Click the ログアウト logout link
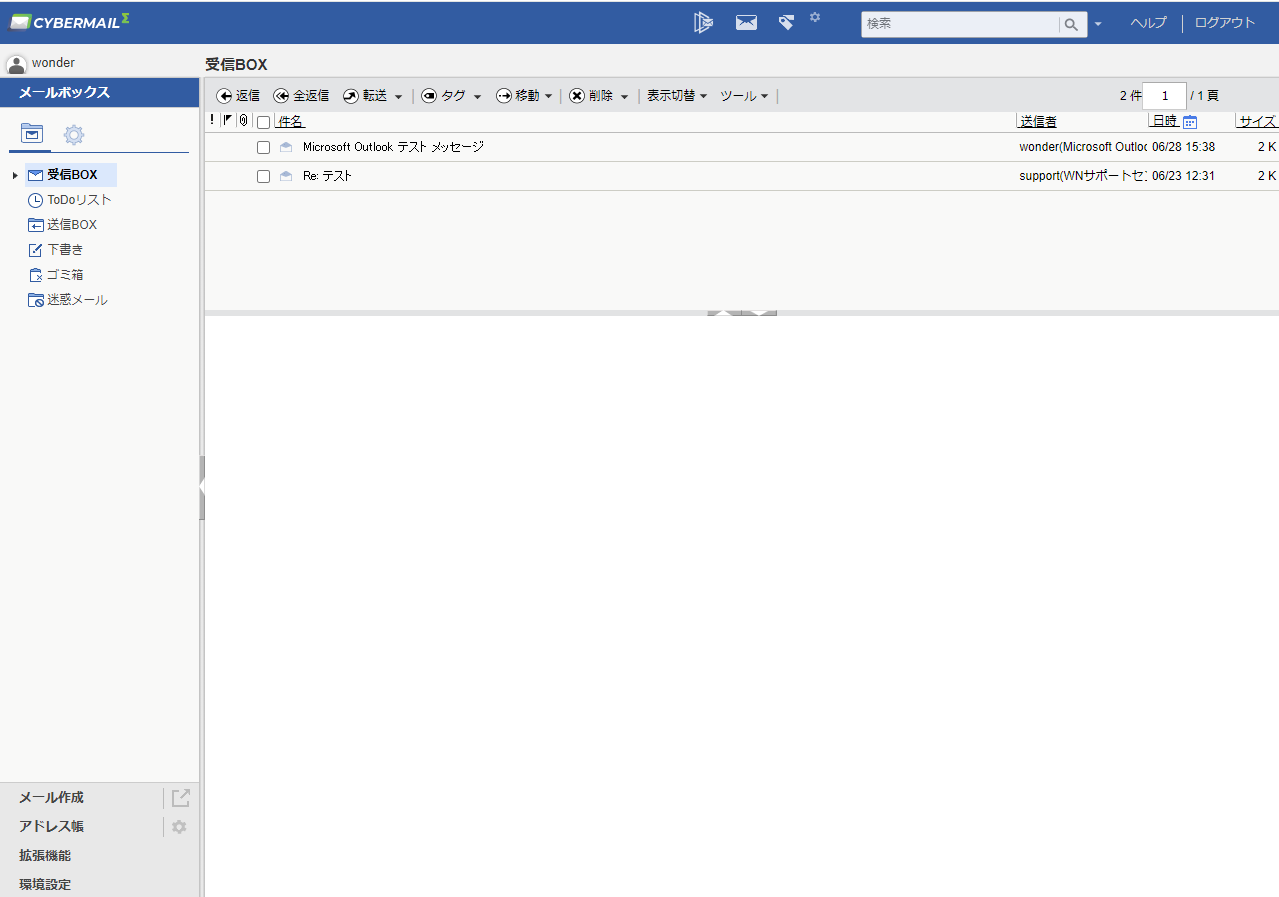Image resolution: width=1279 pixels, height=897 pixels. pos(1225,23)
